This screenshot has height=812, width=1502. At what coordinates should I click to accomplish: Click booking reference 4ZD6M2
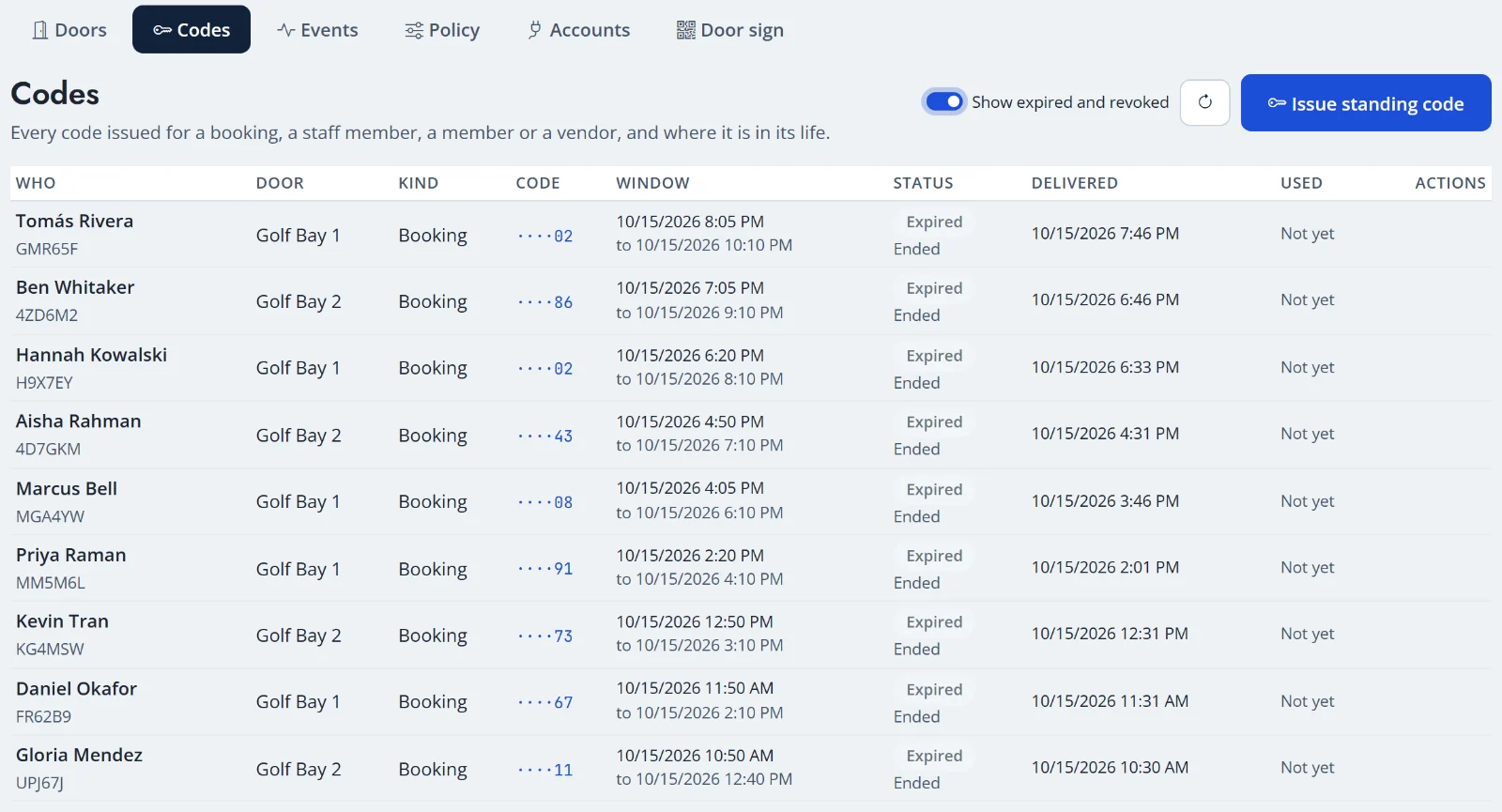[47, 315]
